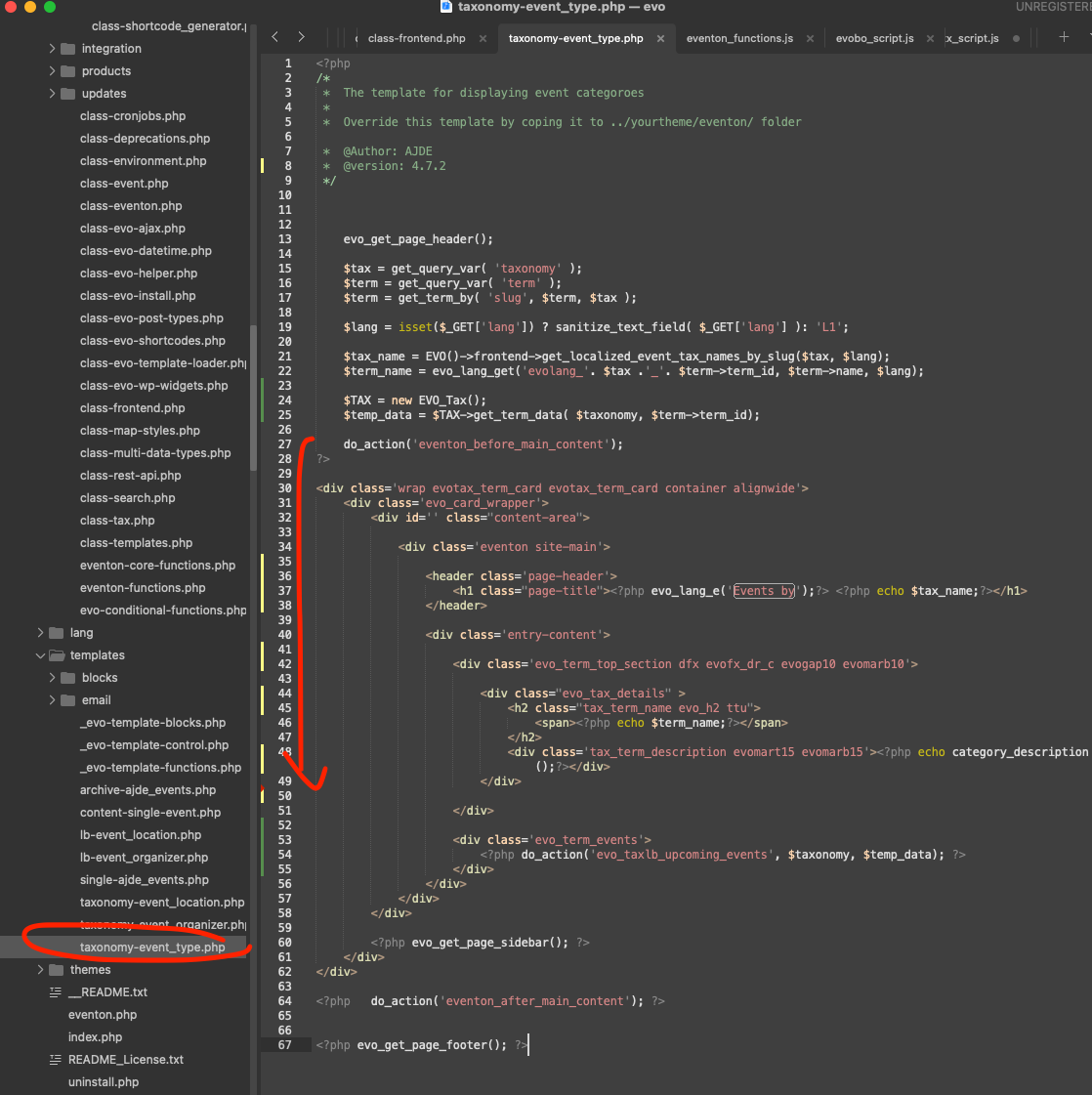Open class-evo-ajax.php file
Screen dimensions: 1092x1095
pyautogui.click(x=133, y=229)
